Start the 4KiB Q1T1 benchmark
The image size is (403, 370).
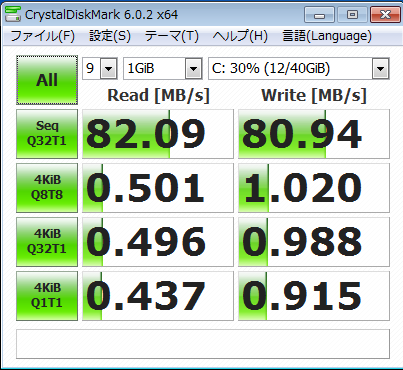47,296
